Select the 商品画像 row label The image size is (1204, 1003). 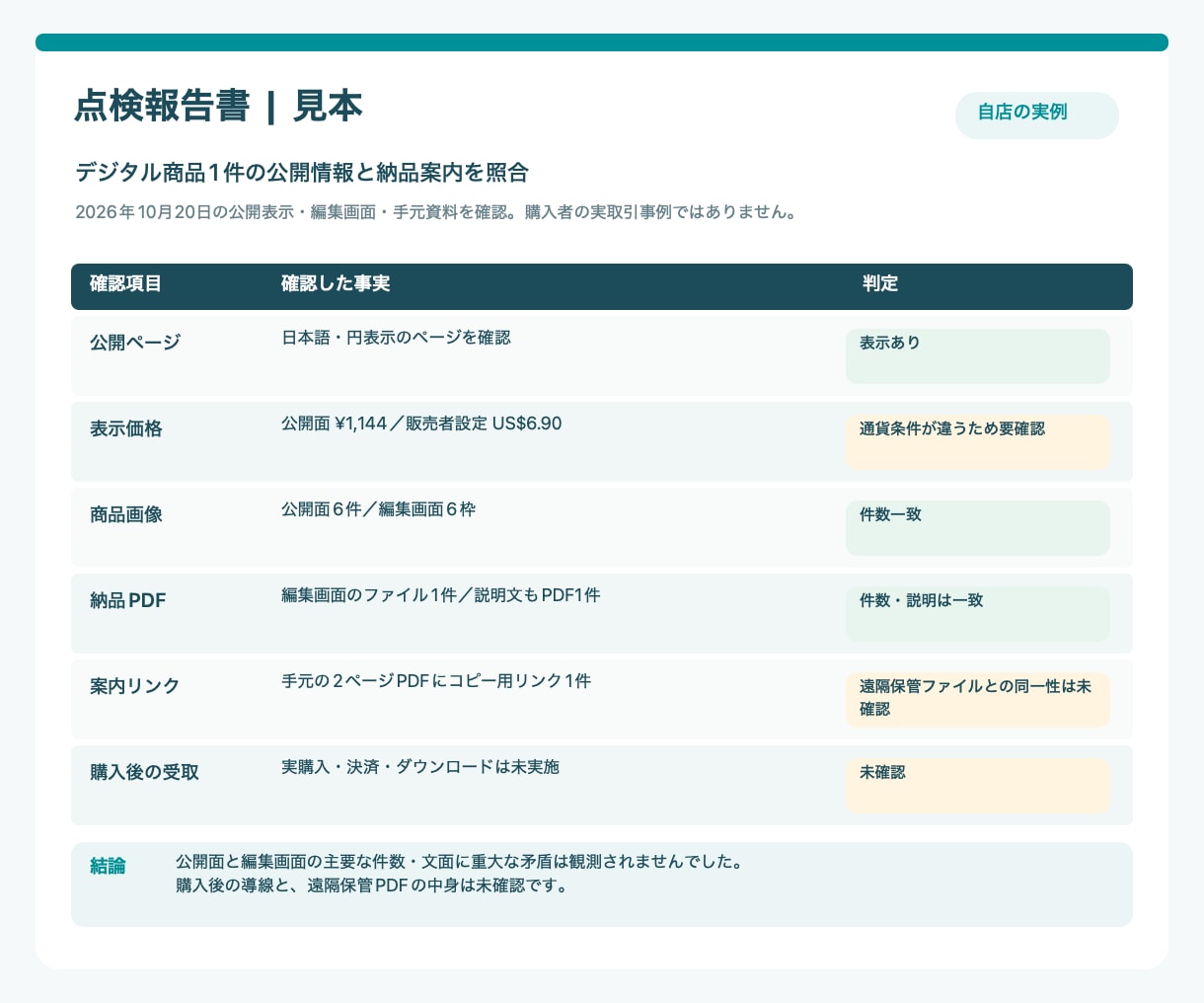point(126,514)
